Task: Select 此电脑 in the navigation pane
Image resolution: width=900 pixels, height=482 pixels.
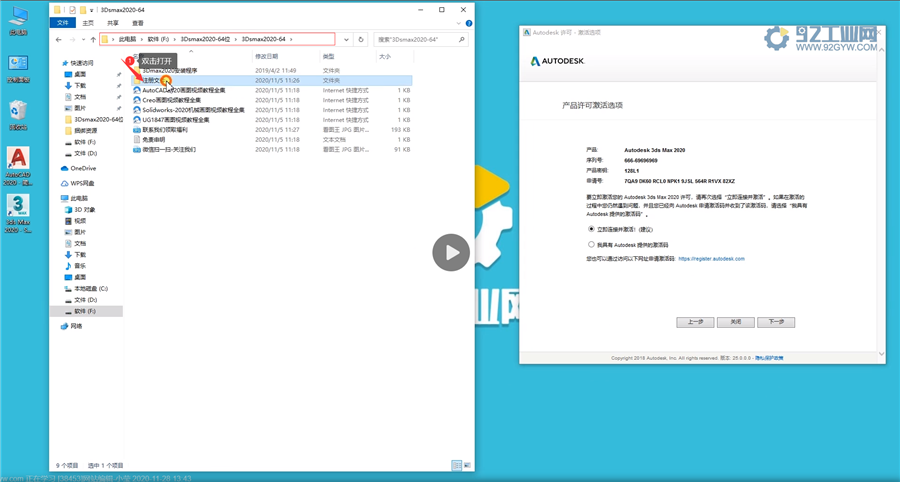Action: click(x=79, y=198)
